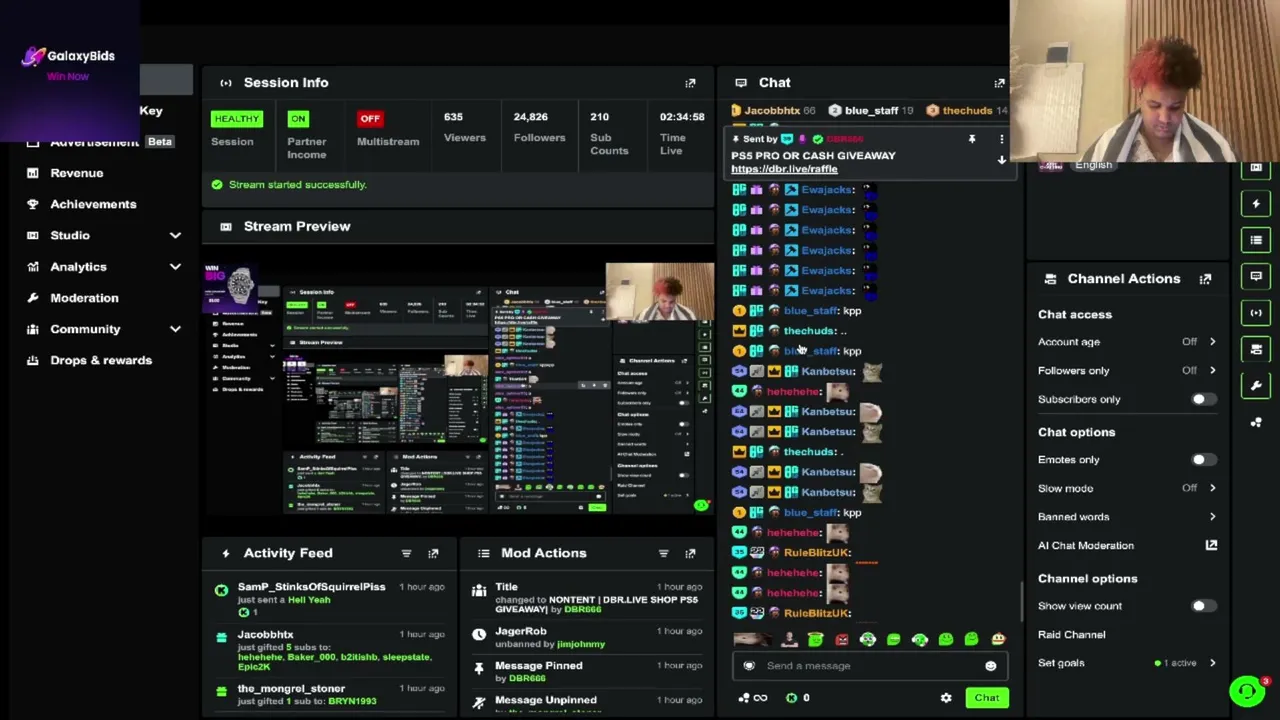The height and width of the screenshot is (720, 1280).
Task: Pop out the Mod Actions panel
Action: pos(690,553)
